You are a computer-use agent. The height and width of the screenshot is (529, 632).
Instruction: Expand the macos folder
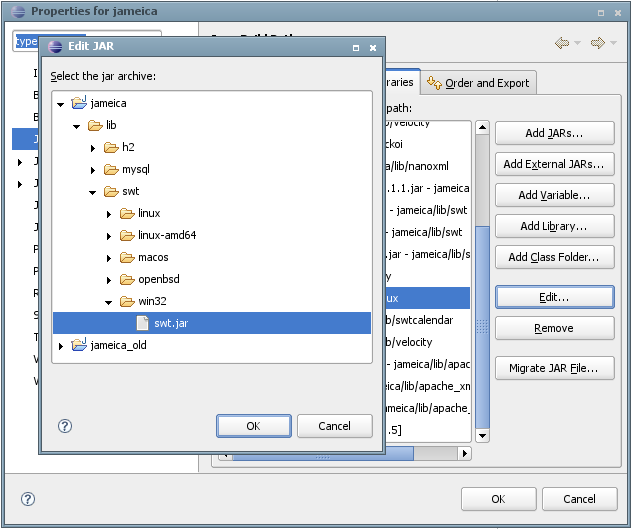coord(109,258)
